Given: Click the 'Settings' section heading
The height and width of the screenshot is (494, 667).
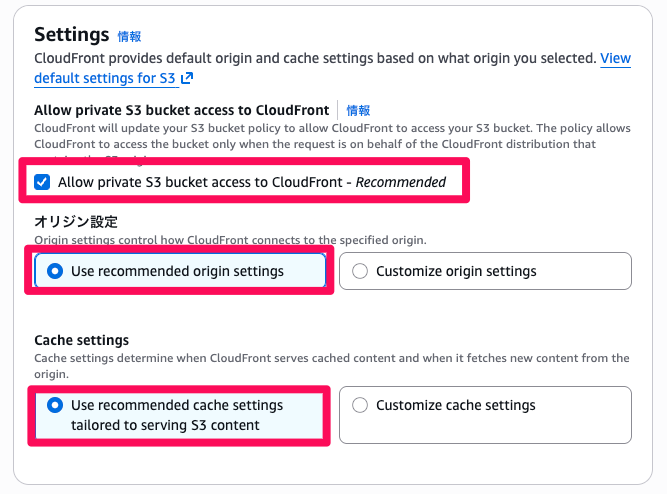Looking at the screenshot, I should coord(71,34).
